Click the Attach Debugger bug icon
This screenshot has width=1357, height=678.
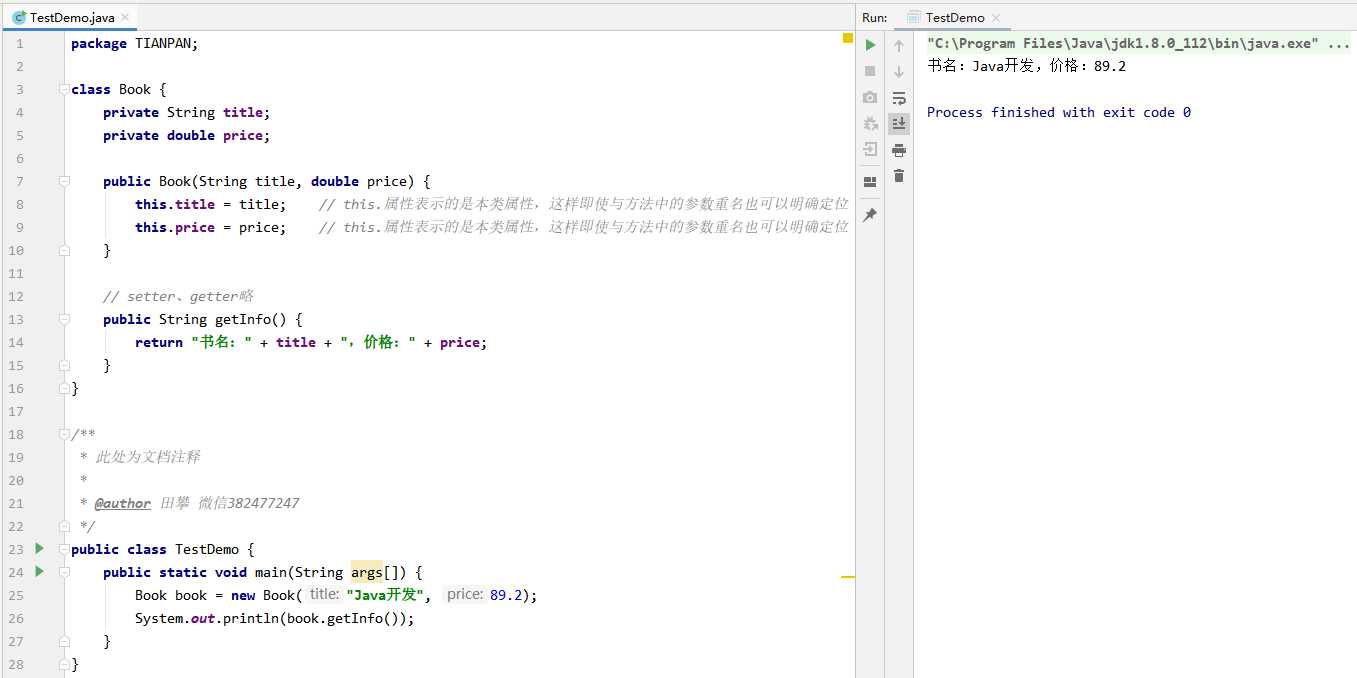pyautogui.click(x=870, y=123)
